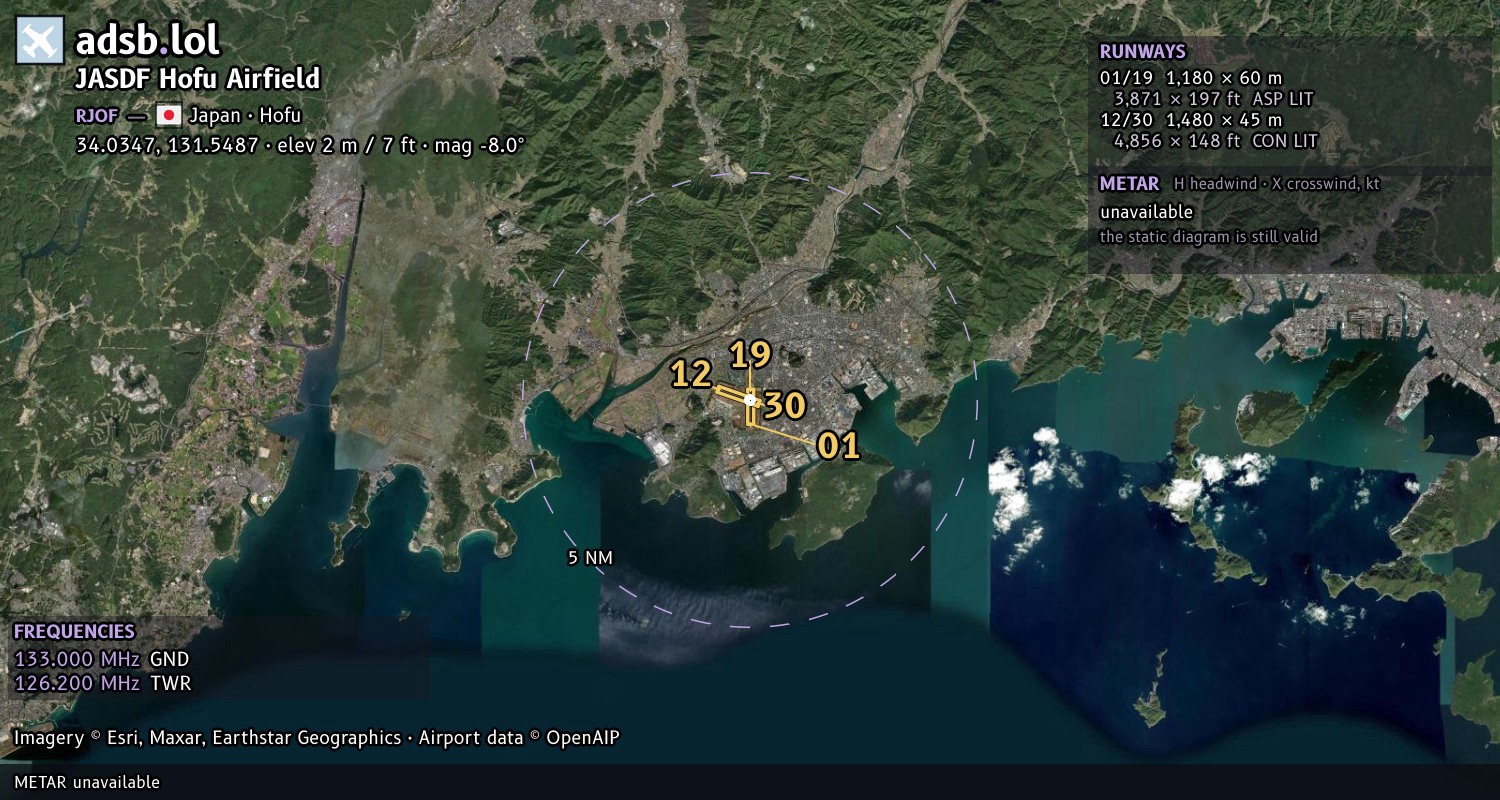Select runway 01 label on the map

tap(839, 446)
